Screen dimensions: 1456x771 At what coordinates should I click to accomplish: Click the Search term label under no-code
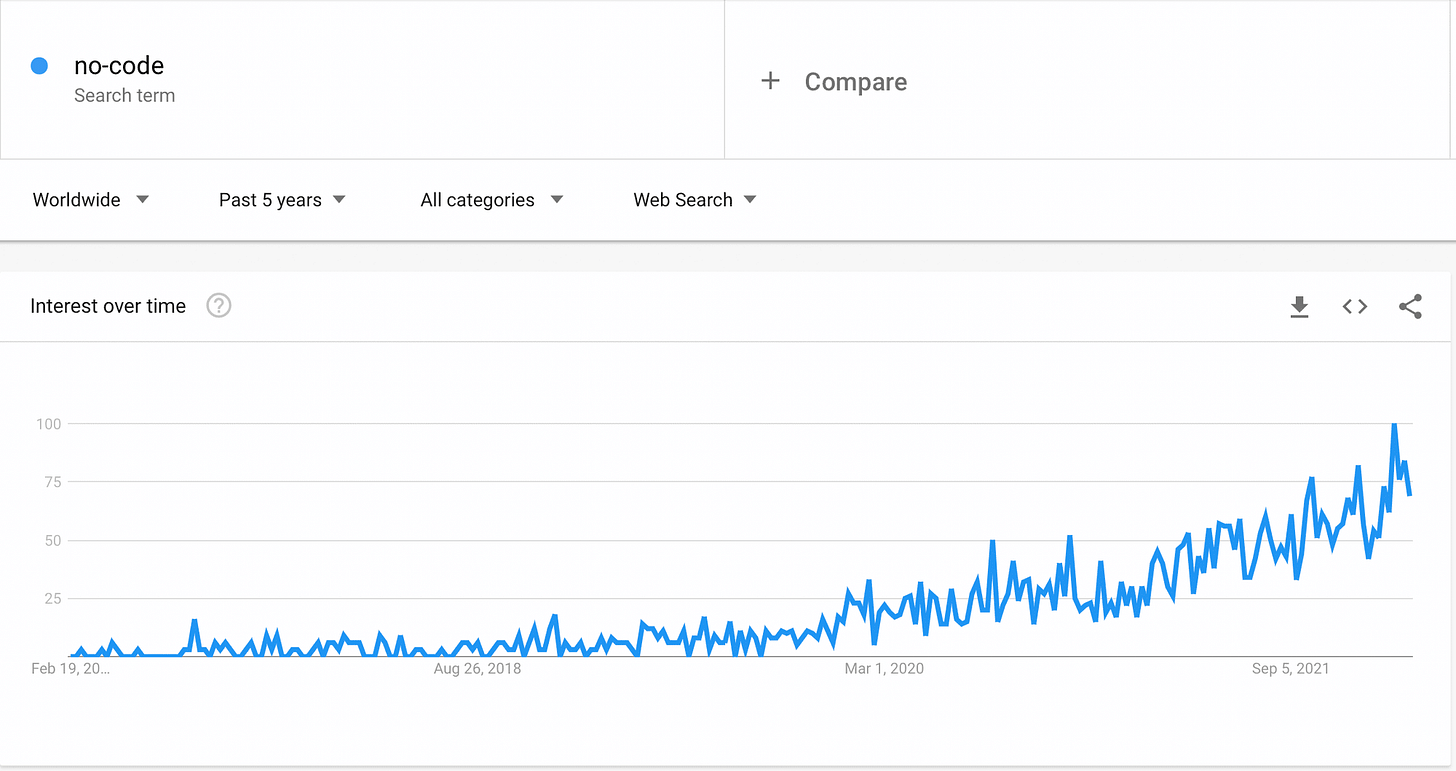click(124, 95)
